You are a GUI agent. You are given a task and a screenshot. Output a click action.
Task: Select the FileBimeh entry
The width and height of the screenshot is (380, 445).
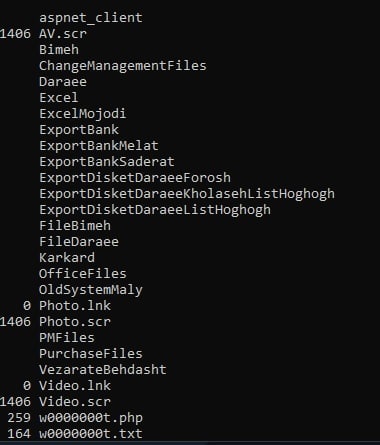click(75, 225)
